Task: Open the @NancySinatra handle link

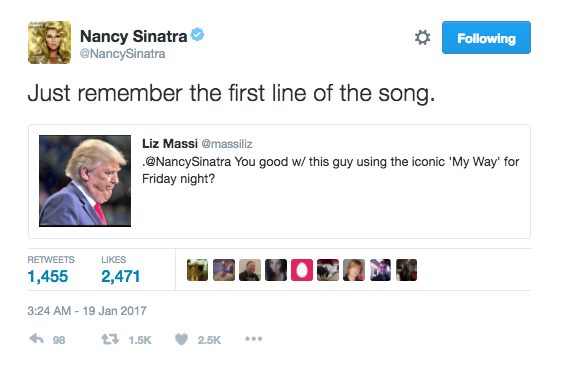Action: (x=122, y=54)
